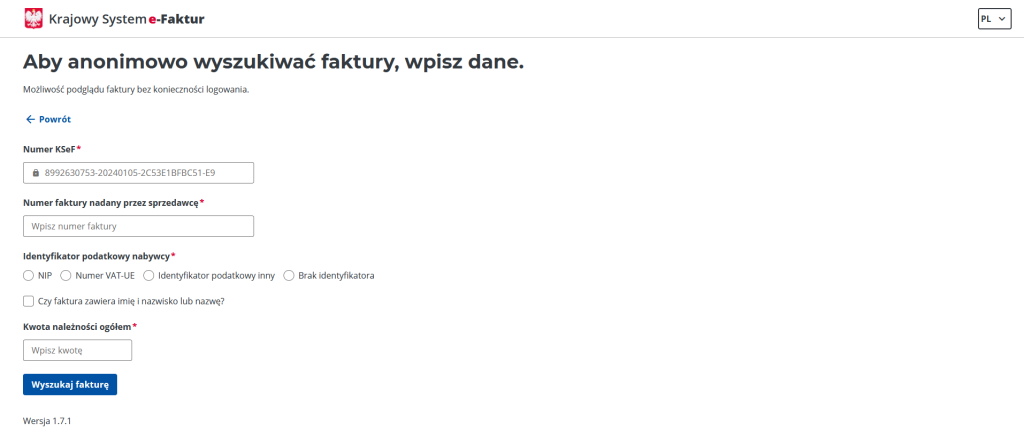Click the back arrow beside Powrót

(x=29, y=119)
